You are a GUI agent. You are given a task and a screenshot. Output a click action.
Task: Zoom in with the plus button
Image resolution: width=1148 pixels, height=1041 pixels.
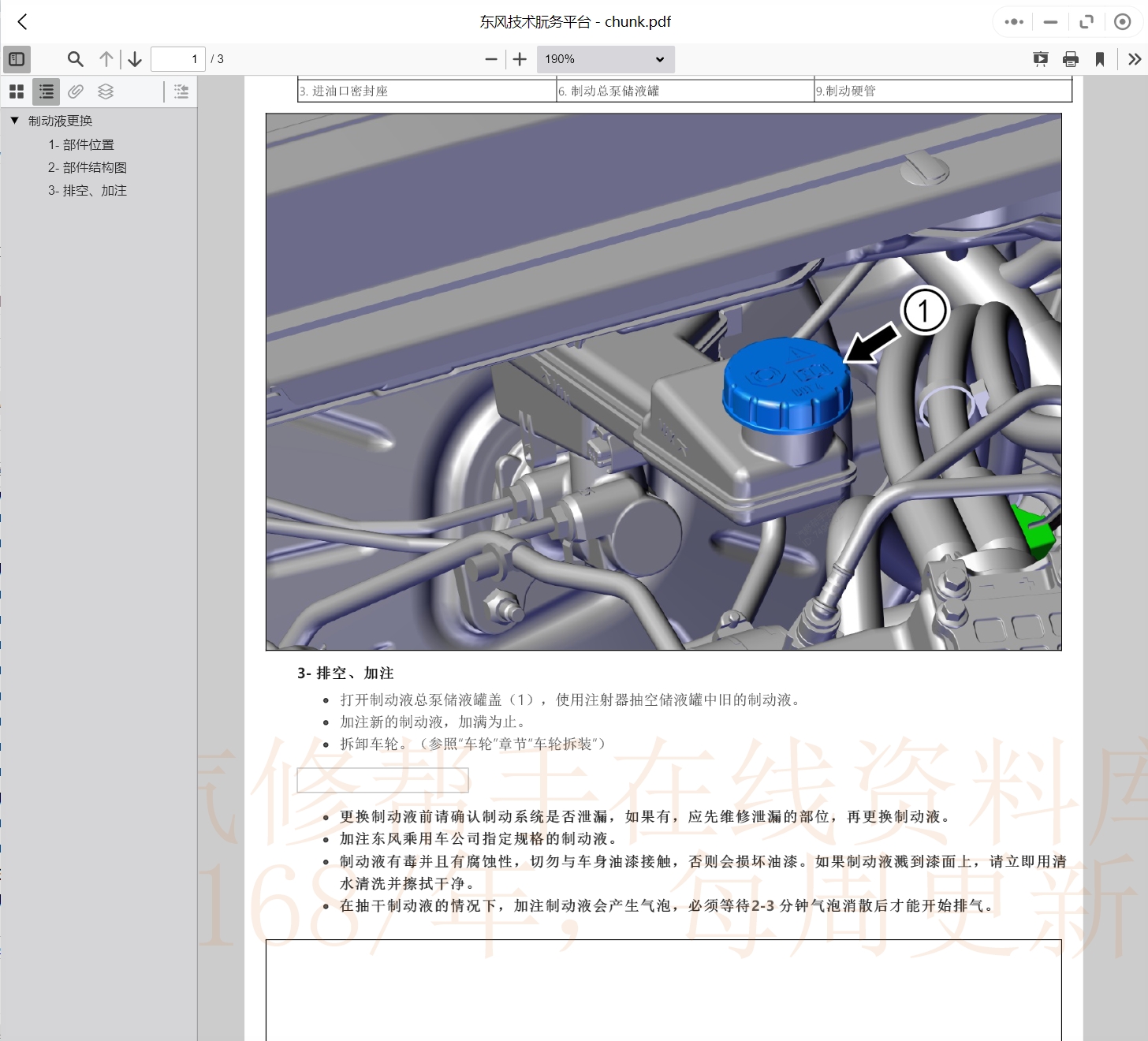click(x=520, y=59)
